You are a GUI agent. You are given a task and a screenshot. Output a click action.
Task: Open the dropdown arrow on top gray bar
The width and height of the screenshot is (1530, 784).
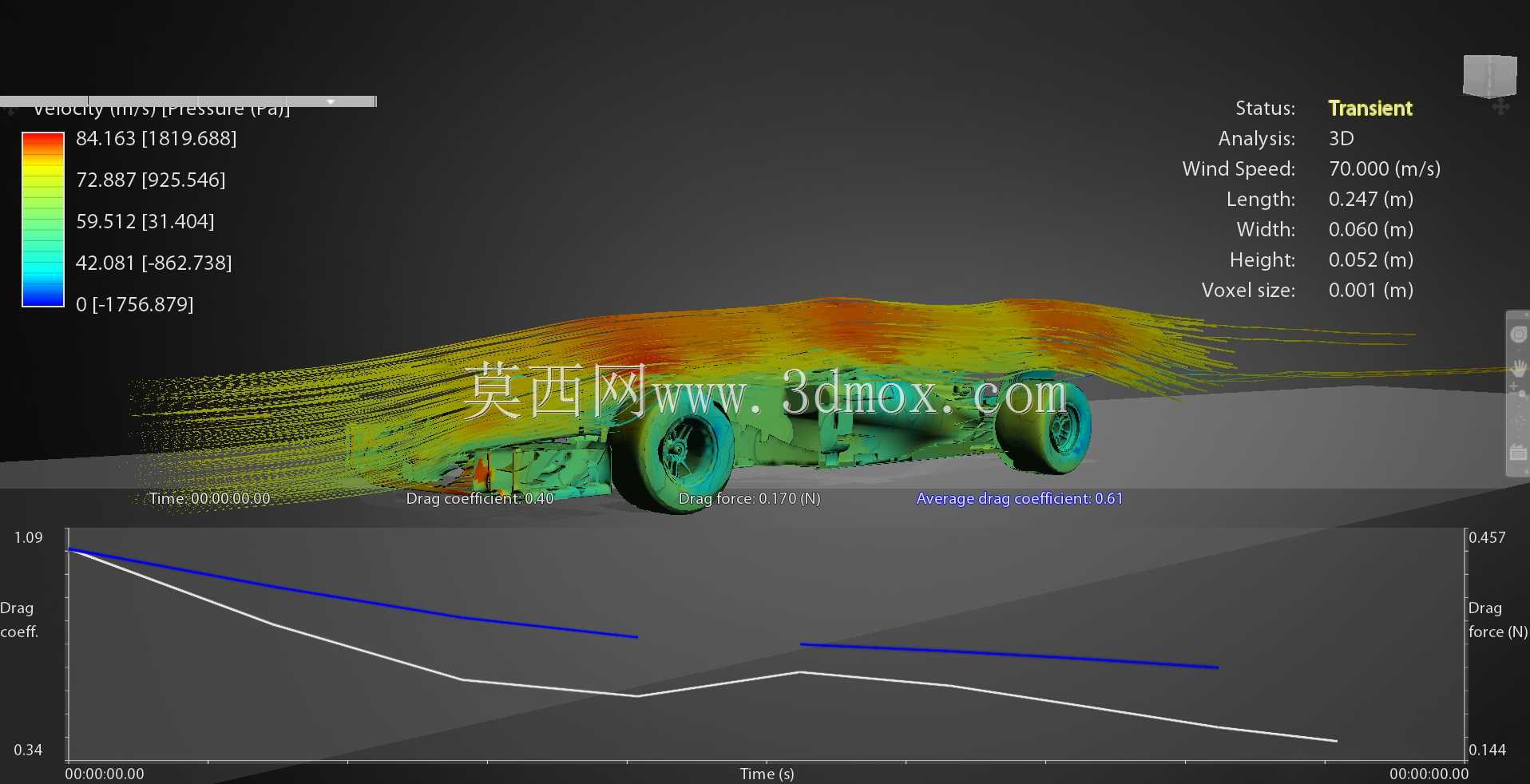point(331,101)
